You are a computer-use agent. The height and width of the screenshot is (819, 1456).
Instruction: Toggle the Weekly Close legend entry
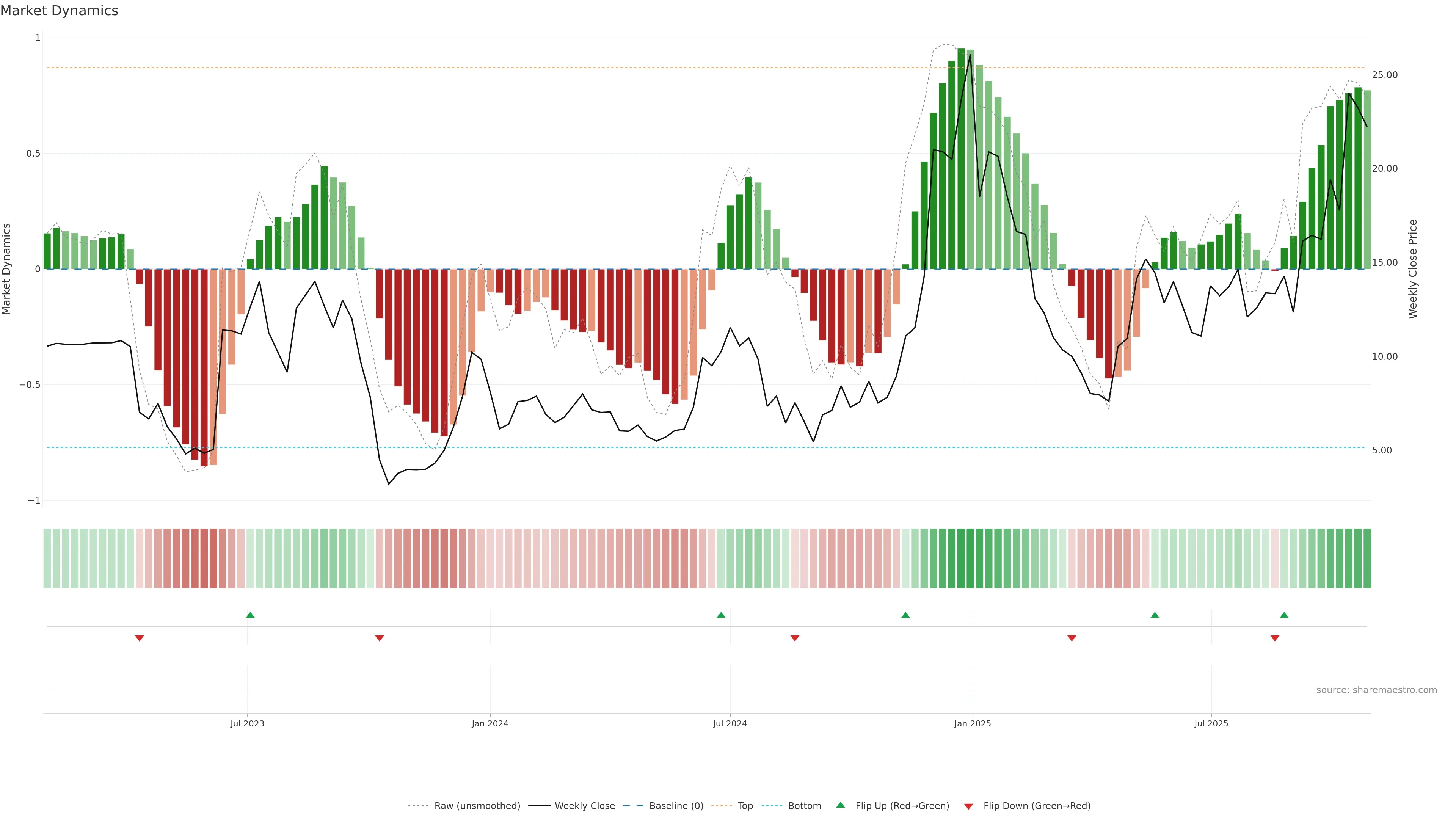click(584, 806)
